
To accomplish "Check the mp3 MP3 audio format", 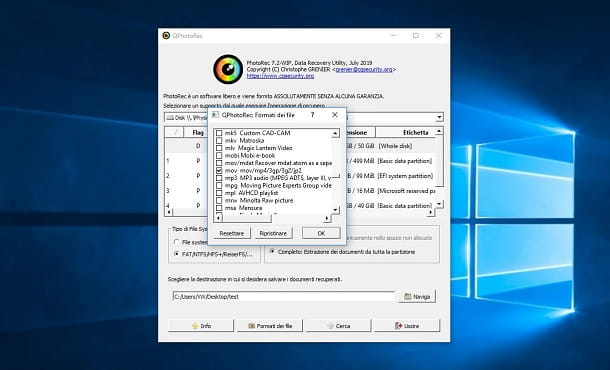I will [219, 178].
